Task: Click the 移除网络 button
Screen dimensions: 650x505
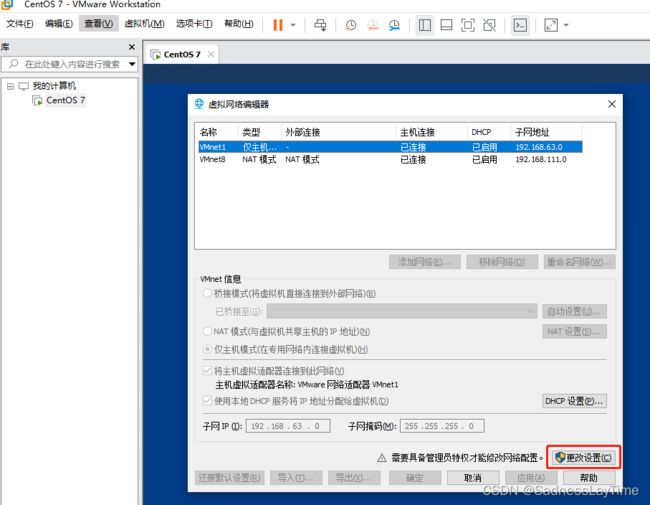Action: 502,262
